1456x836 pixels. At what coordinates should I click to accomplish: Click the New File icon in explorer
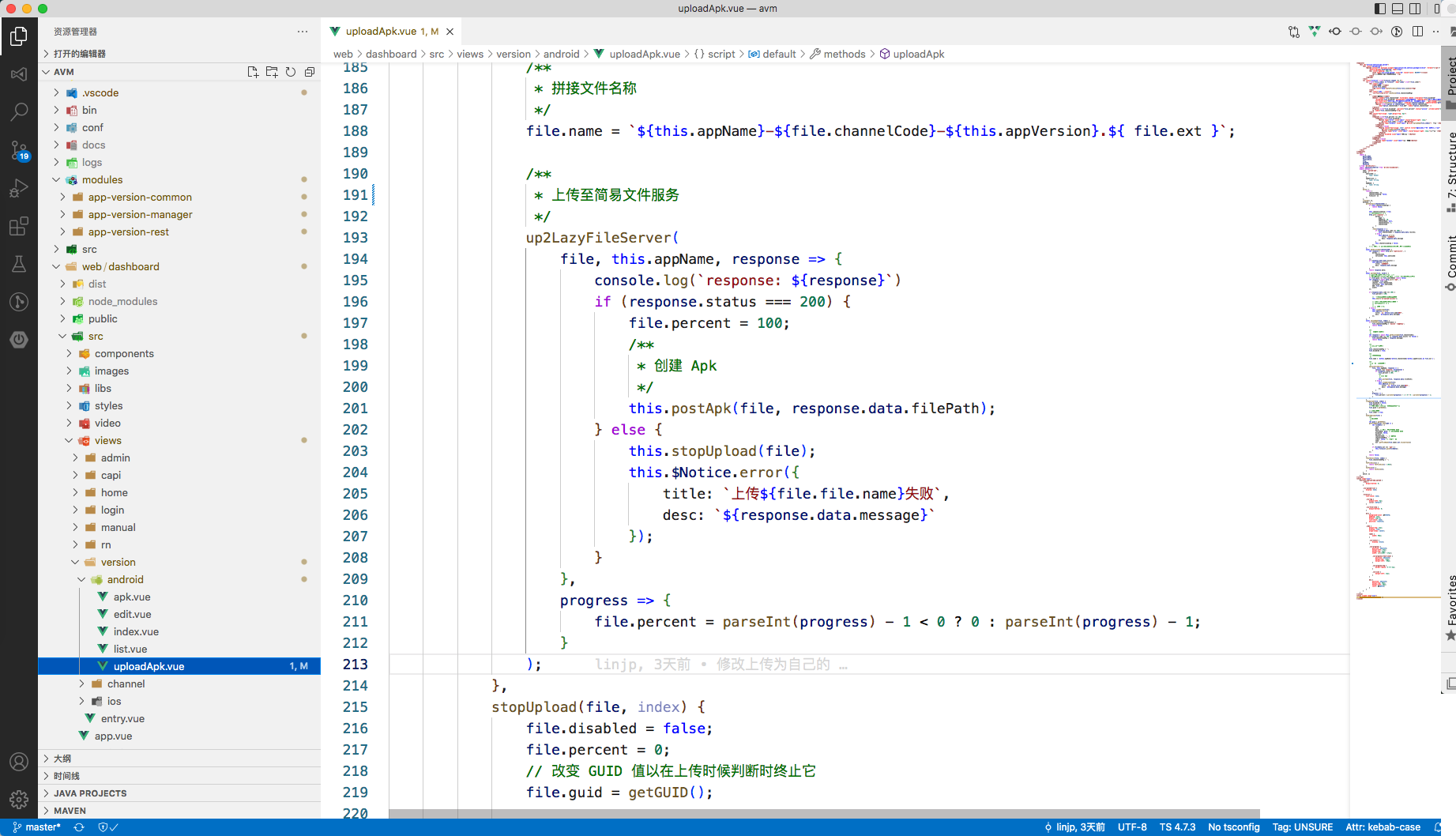[253, 72]
